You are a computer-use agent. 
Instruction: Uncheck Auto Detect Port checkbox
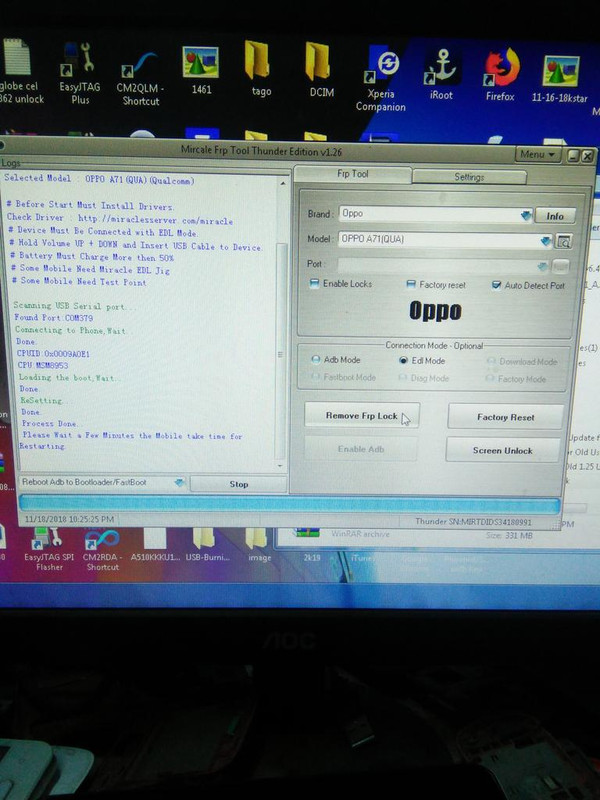click(496, 285)
